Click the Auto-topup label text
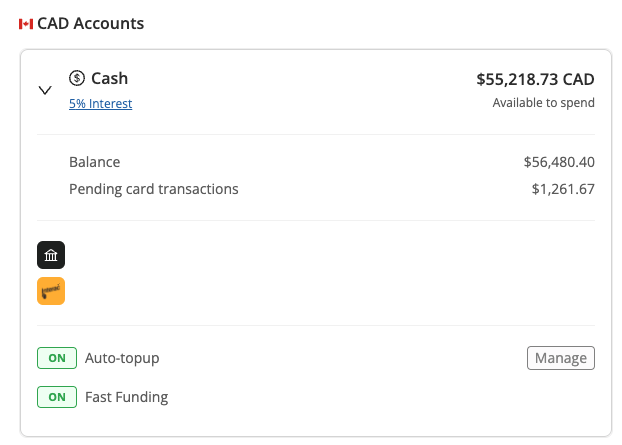This screenshot has width=622, height=445. (122, 358)
